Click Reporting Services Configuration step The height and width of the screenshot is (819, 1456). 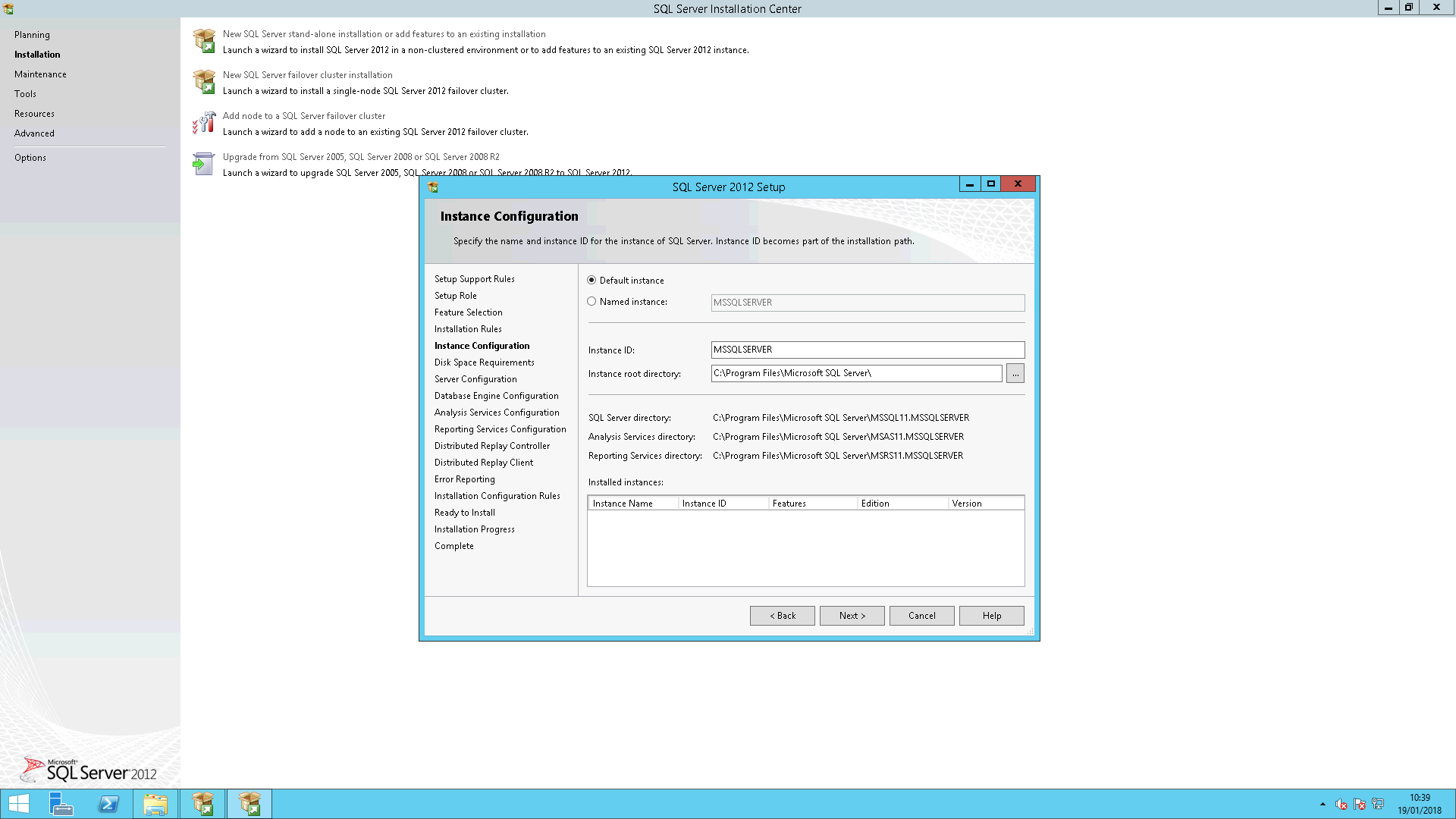coord(500,429)
